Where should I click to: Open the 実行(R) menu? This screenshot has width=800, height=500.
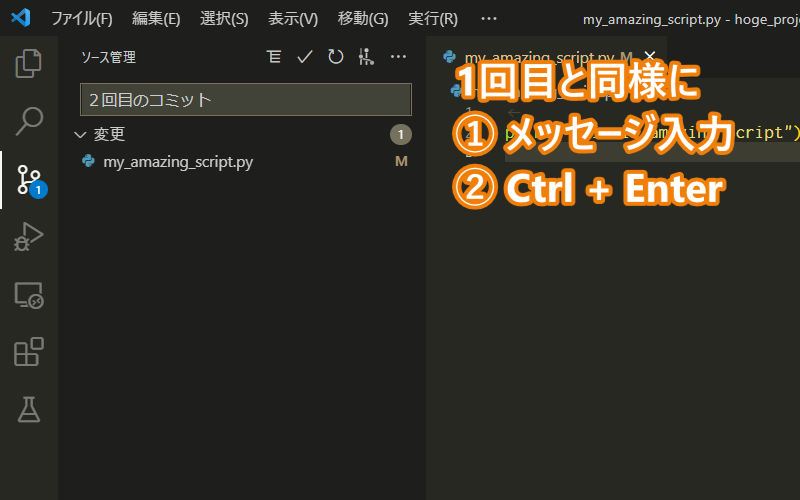point(433,19)
